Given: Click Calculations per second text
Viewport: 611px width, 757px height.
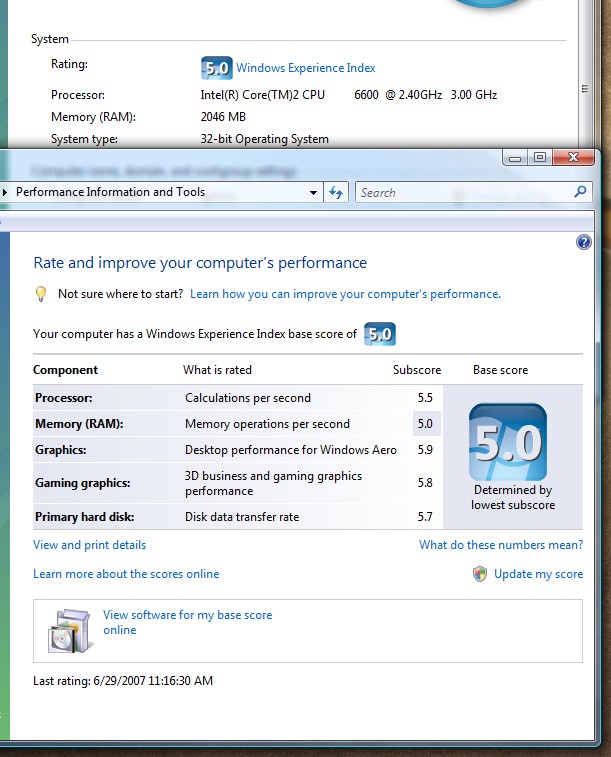Looking at the screenshot, I should click(248, 398).
